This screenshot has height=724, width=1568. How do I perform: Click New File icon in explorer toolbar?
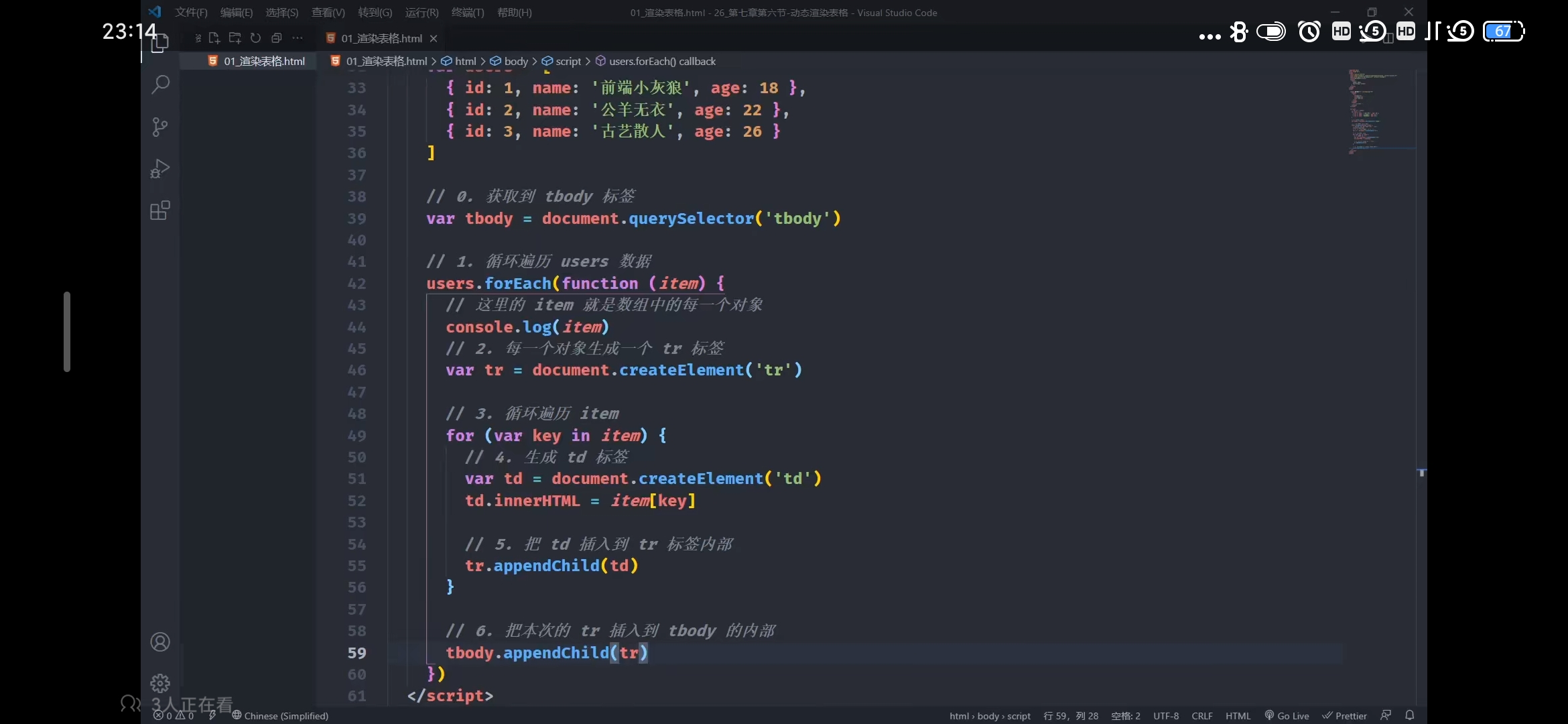[x=214, y=38]
